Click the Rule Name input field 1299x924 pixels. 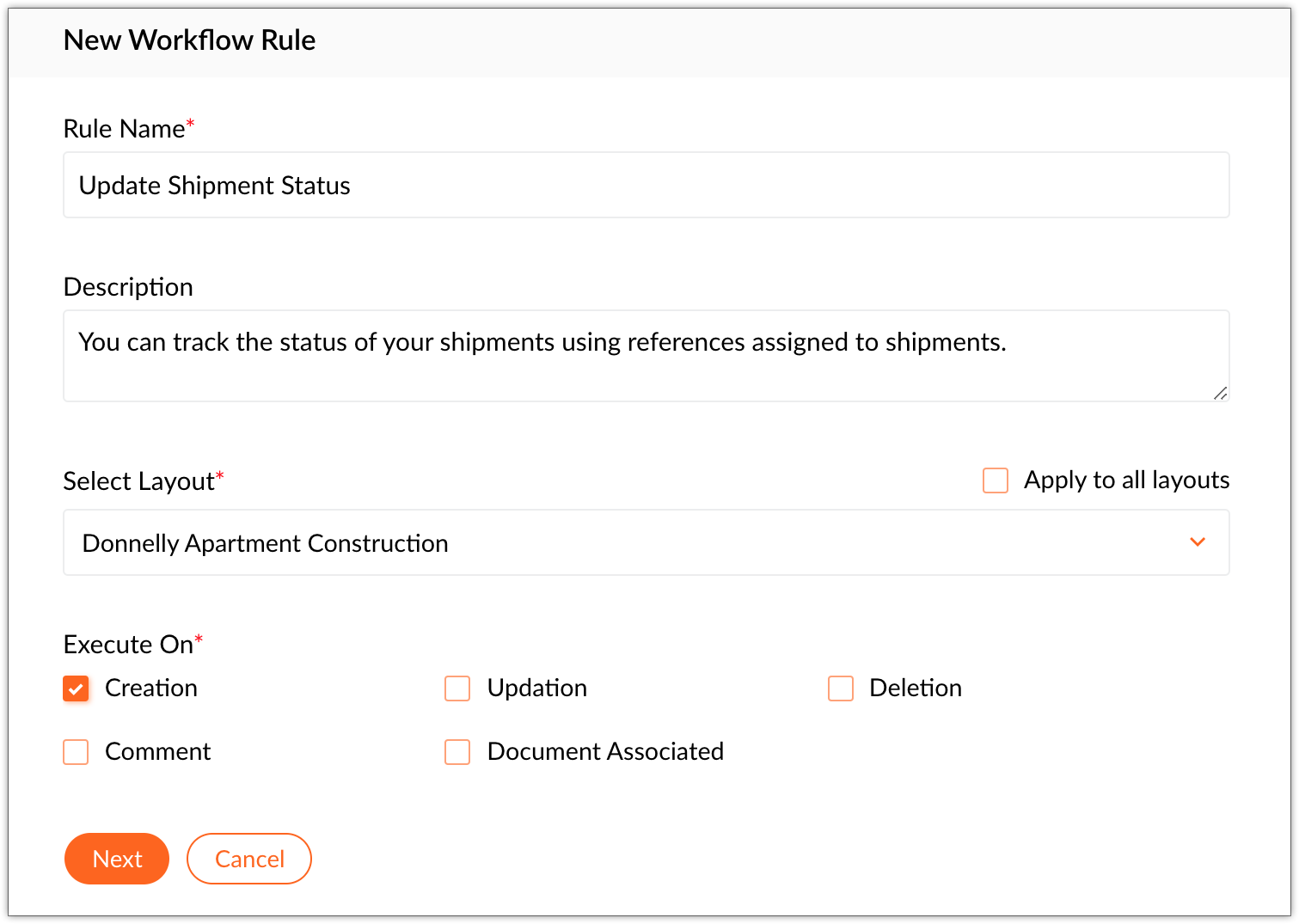[x=645, y=186]
